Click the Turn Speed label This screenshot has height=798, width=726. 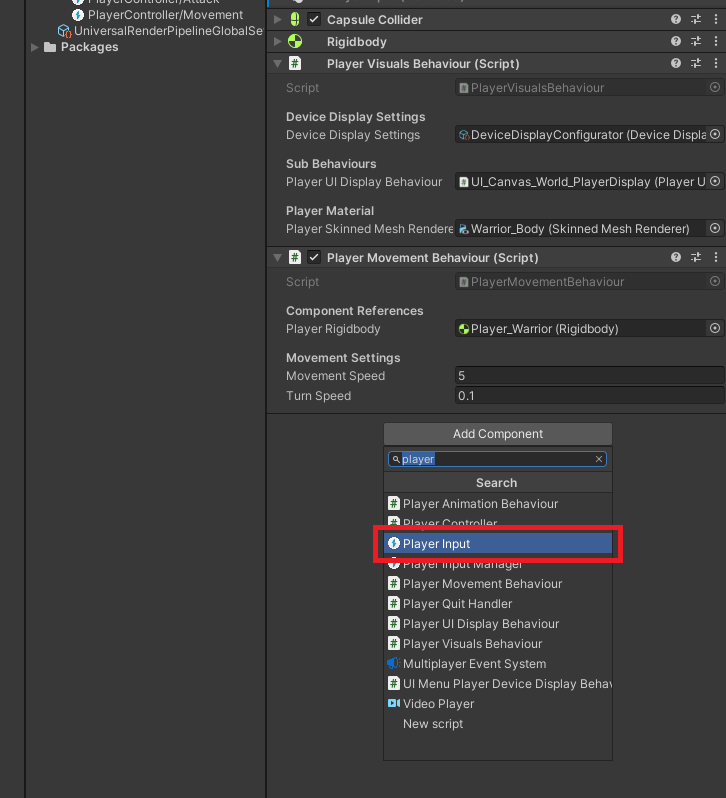pos(318,395)
